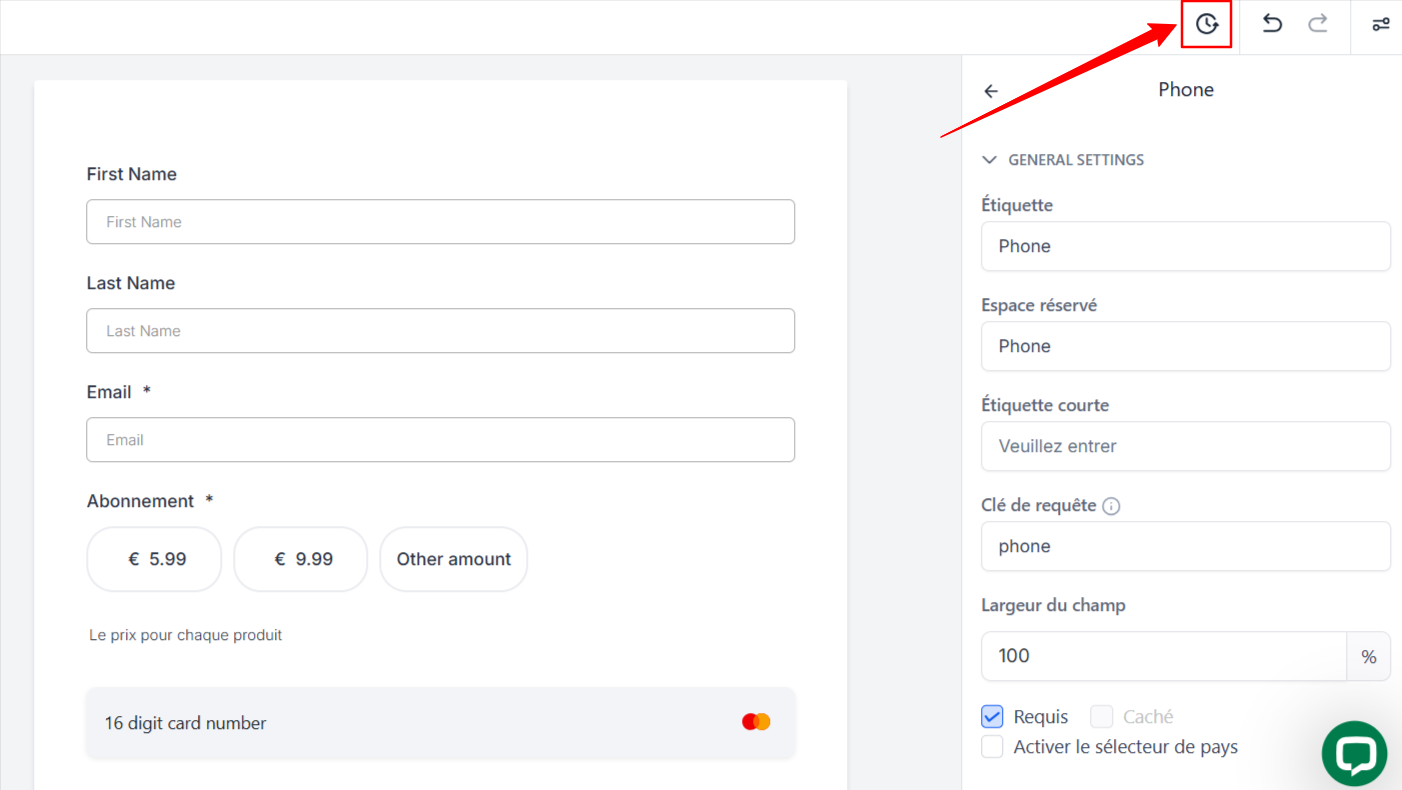Click the Largeur du champ value field
The width and height of the screenshot is (1402, 790).
(1164, 656)
